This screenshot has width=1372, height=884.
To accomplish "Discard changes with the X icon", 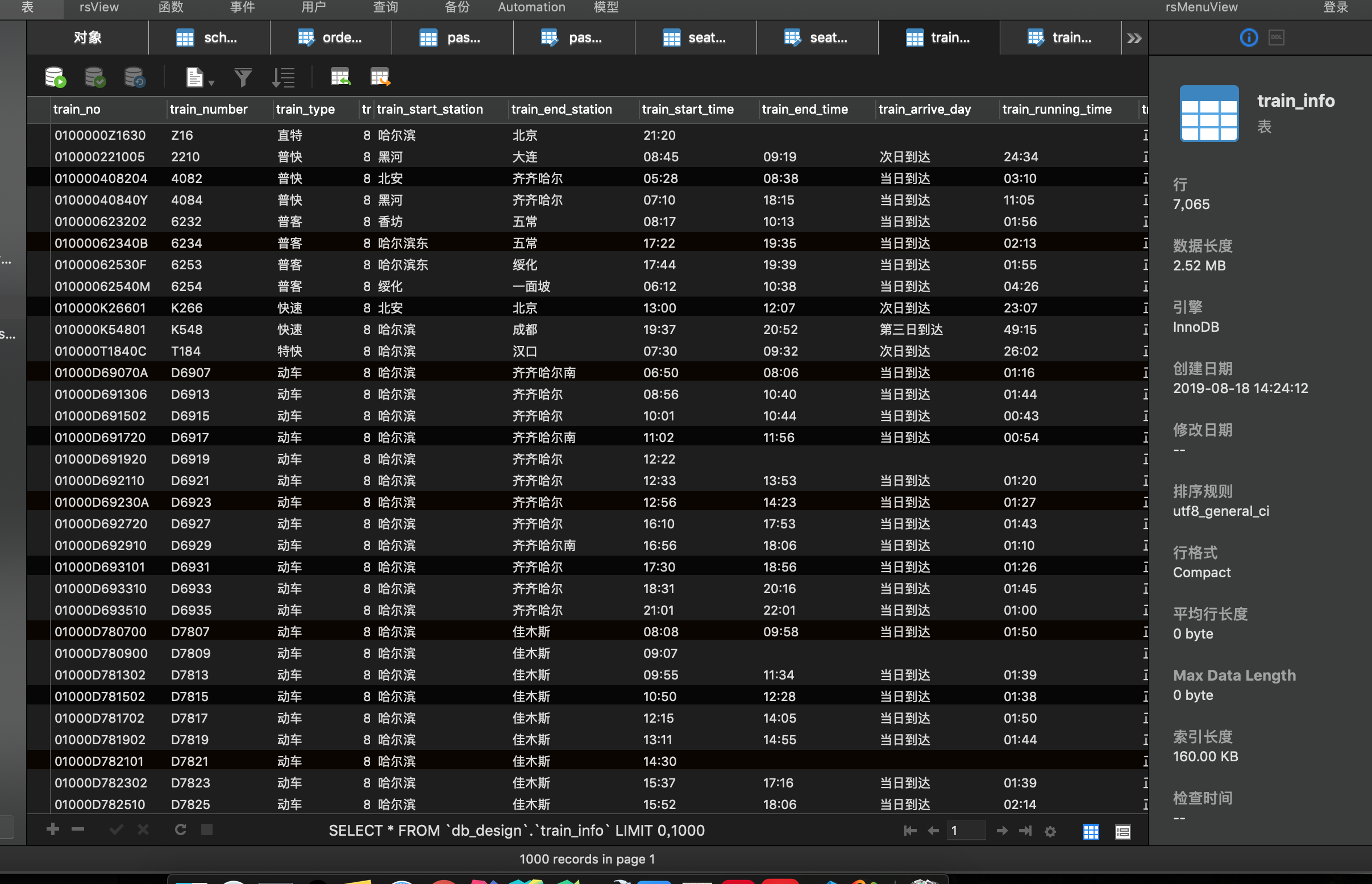I will (143, 829).
